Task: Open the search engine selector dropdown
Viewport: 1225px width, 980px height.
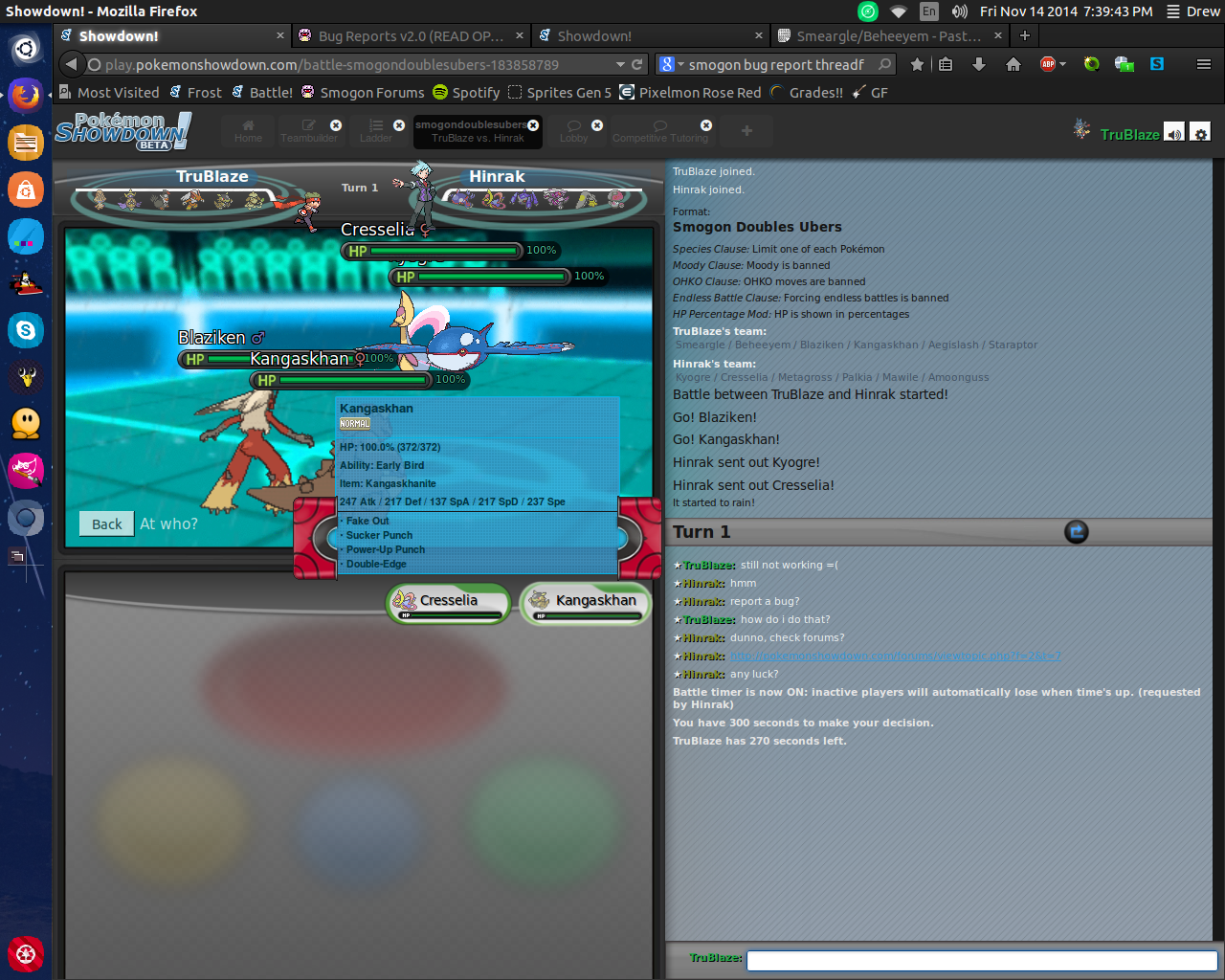Action: (672, 64)
